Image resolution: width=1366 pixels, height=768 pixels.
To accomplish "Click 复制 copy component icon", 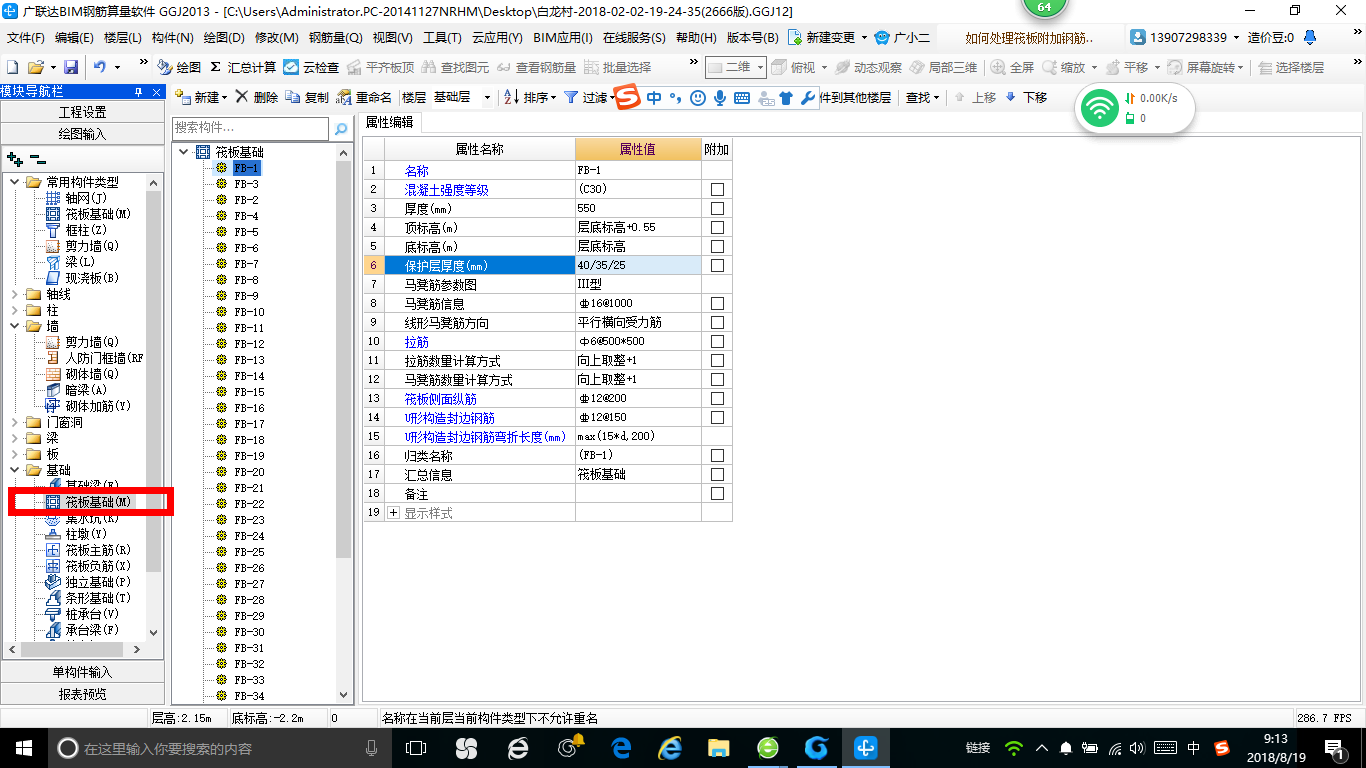I will [307, 97].
